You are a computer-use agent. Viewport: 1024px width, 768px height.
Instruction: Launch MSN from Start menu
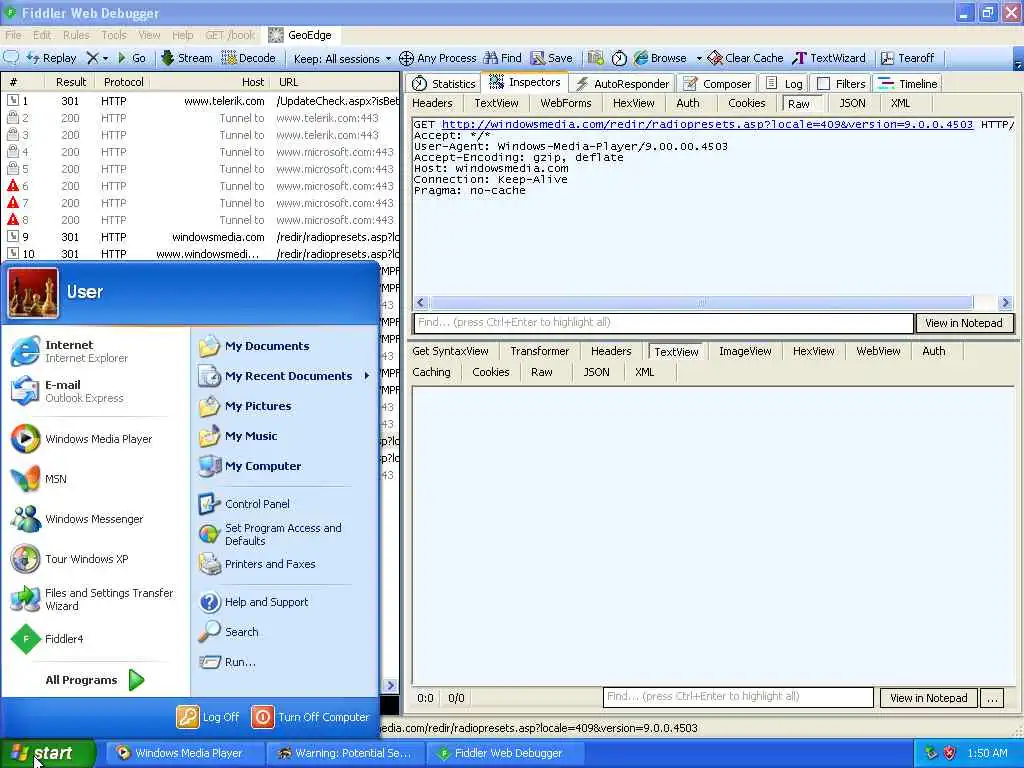(93, 479)
